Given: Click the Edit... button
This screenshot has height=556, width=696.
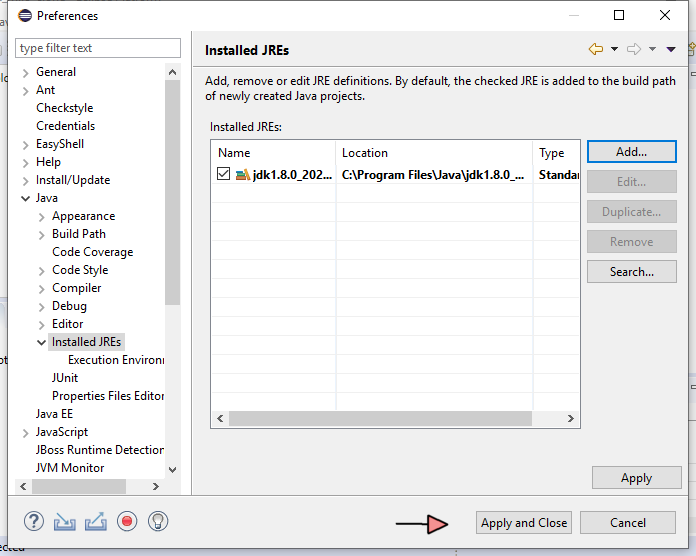Looking at the screenshot, I should click(632, 181).
